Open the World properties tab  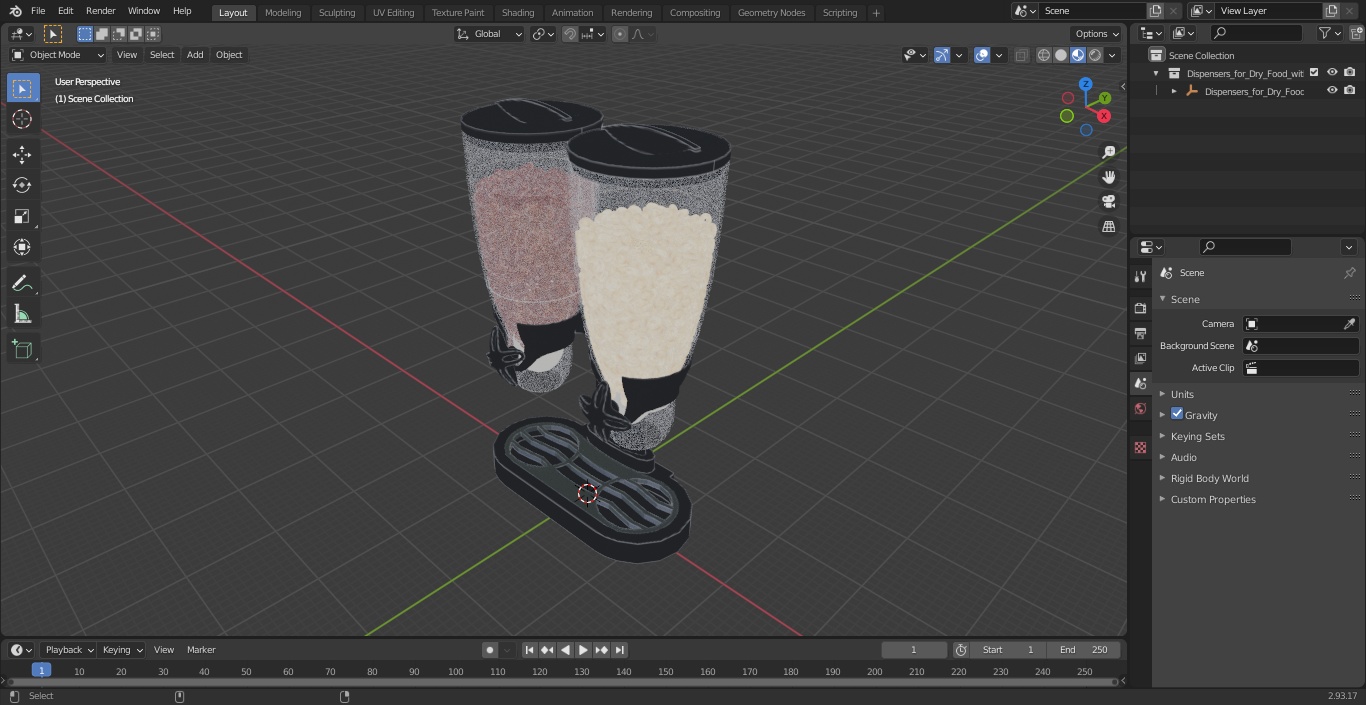point(1140,408)
